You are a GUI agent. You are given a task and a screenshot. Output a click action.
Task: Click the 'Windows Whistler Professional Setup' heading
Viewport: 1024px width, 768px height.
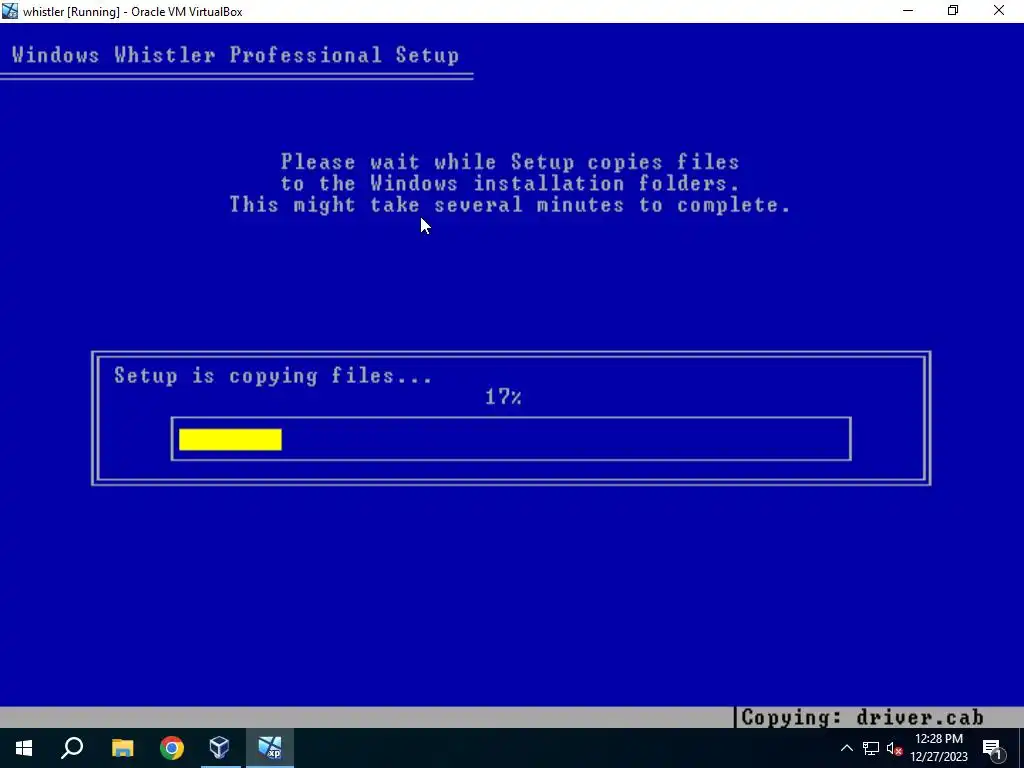235,55
